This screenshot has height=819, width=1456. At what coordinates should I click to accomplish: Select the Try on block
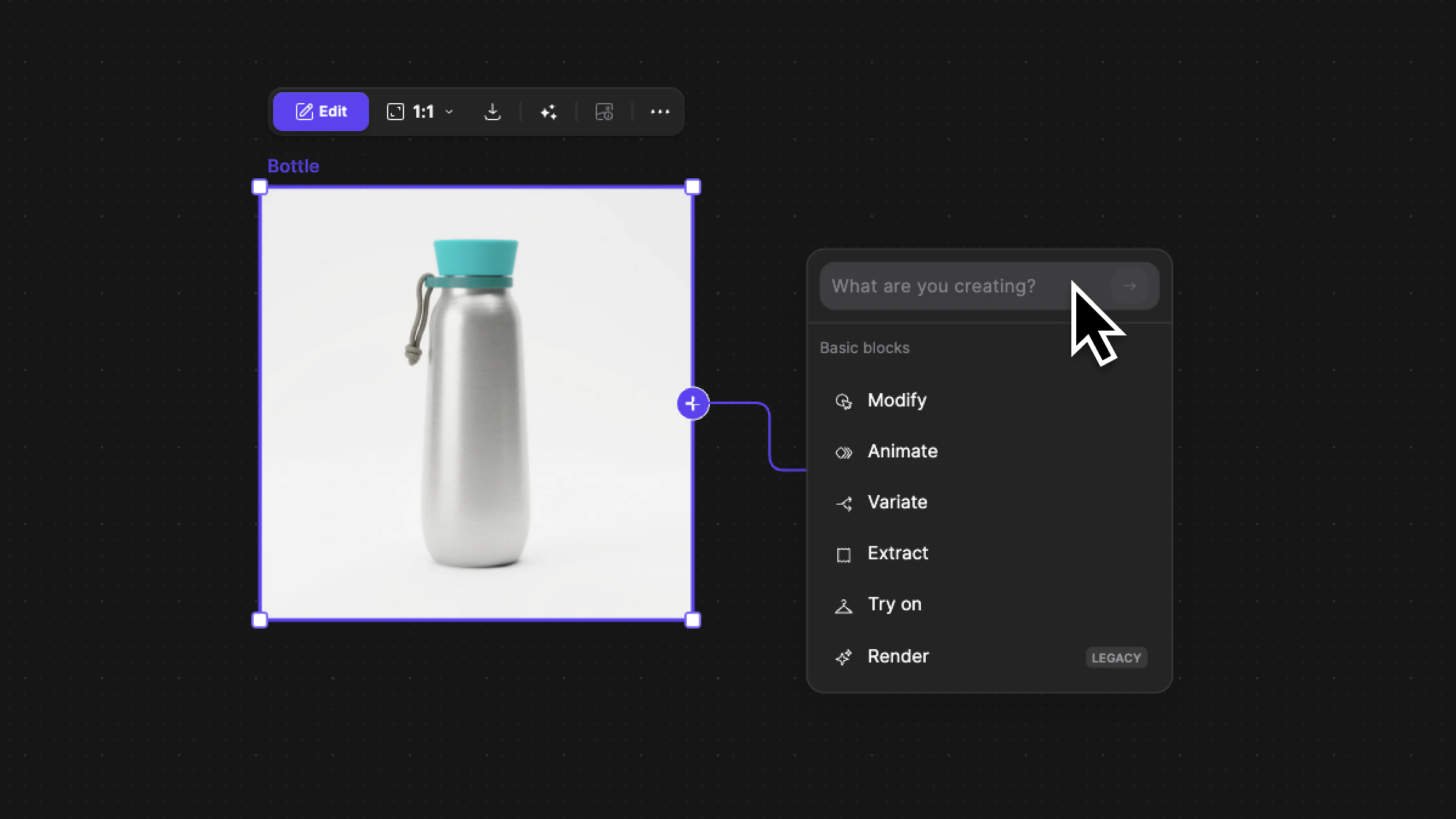coord(894,604)
